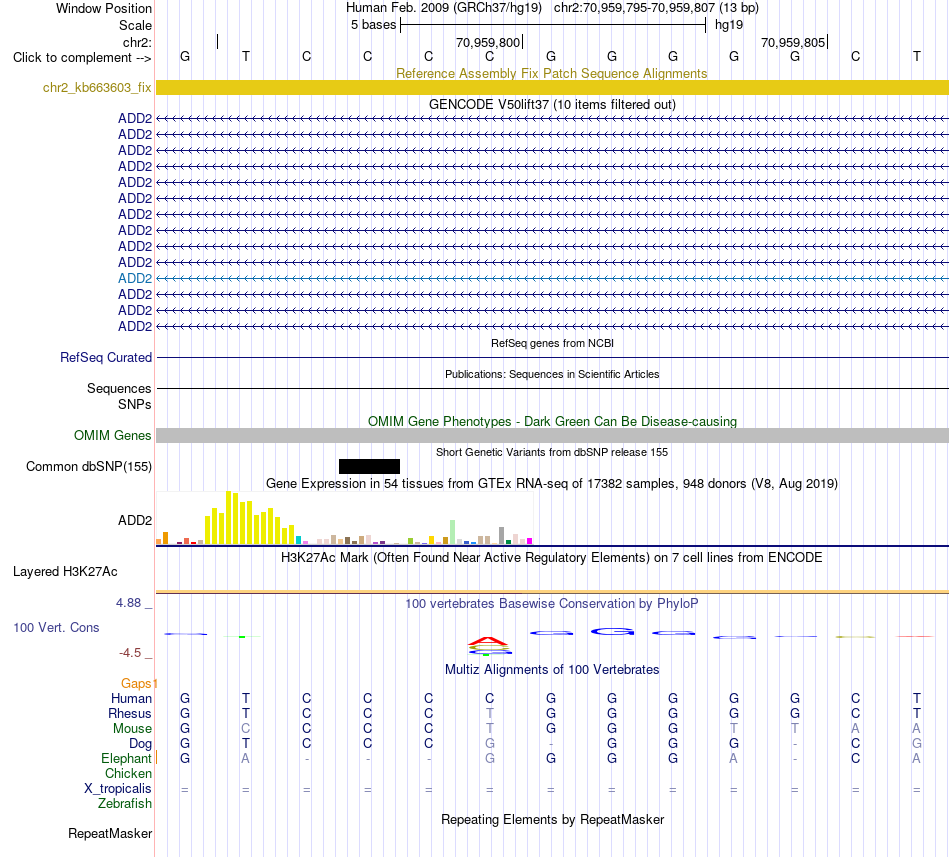The width and height of the screenshot is (950, 857).
Task: Select the Elephant alignment row label
Action: 126,758
